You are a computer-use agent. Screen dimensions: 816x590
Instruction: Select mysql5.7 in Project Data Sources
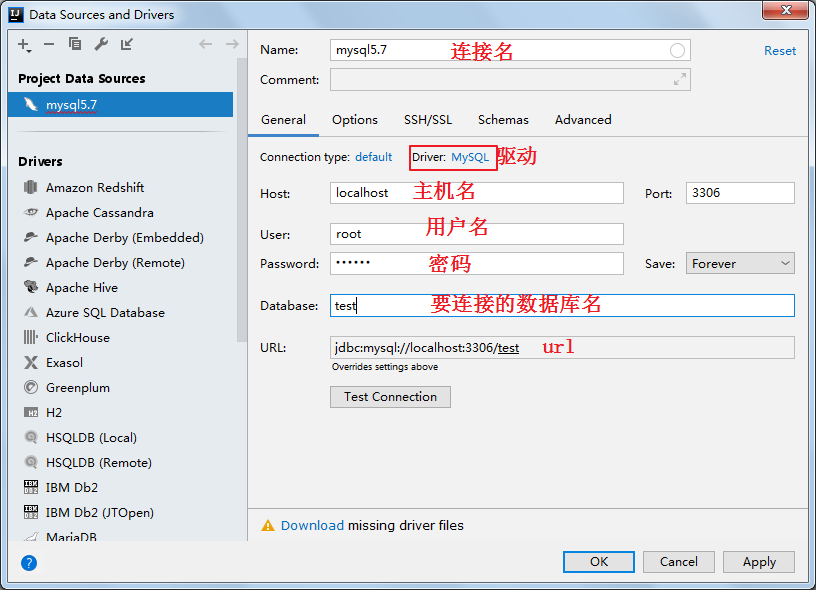(120, 105)
